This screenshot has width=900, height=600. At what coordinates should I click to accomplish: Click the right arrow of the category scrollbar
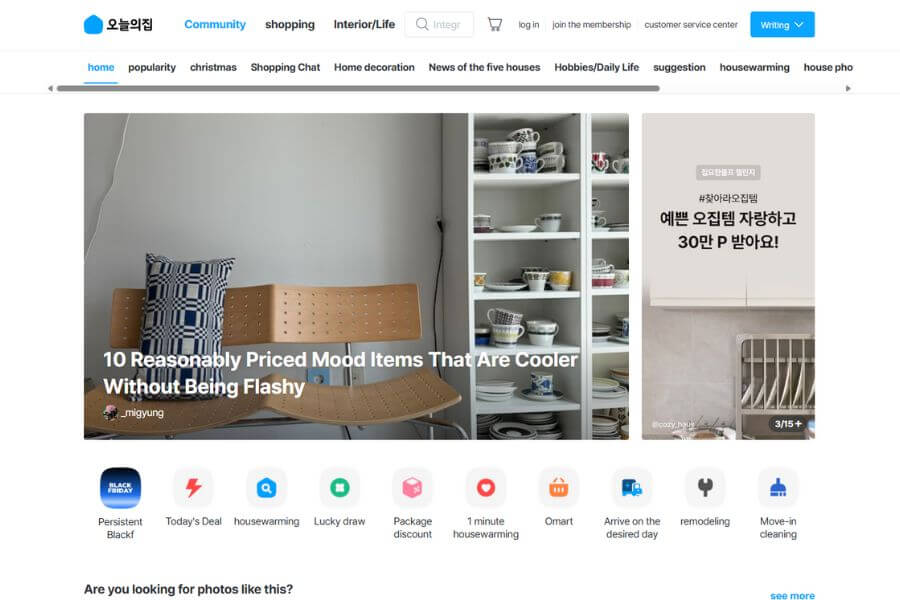click(848, 88)
